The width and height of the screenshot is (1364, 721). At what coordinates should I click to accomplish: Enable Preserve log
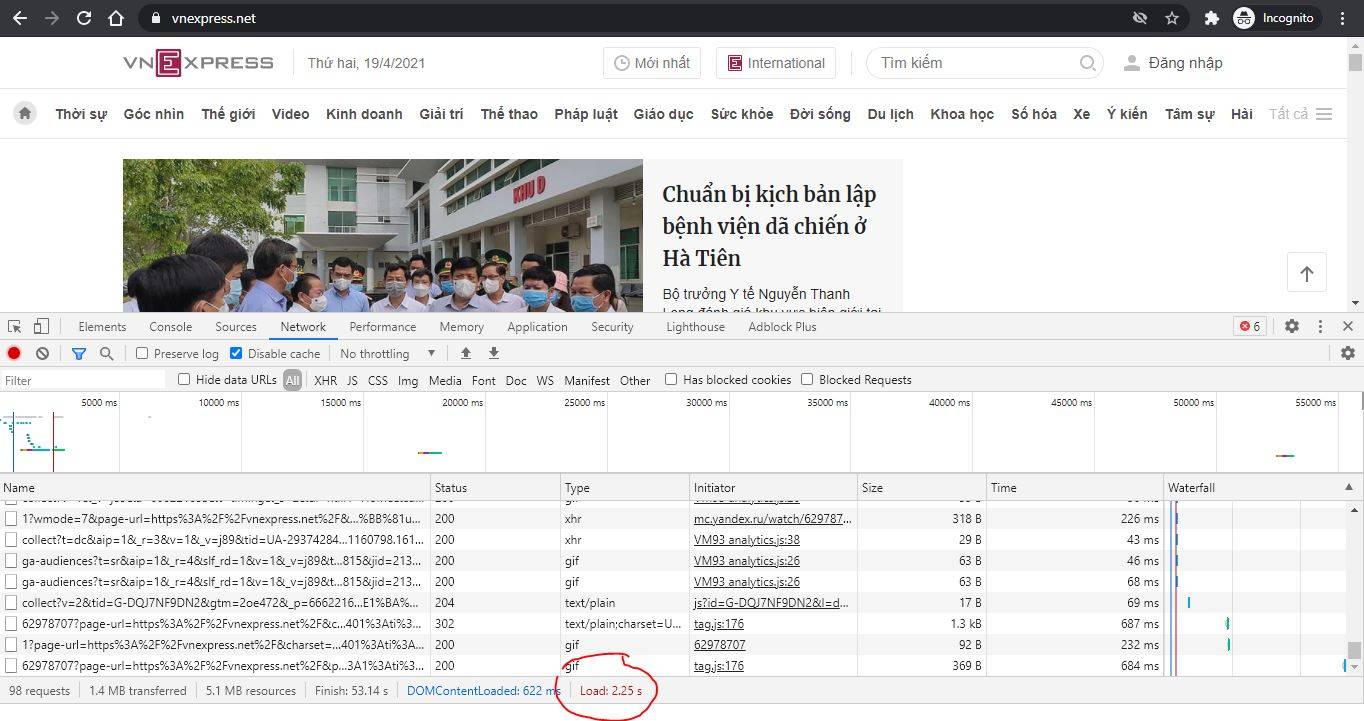coord(142,353)
